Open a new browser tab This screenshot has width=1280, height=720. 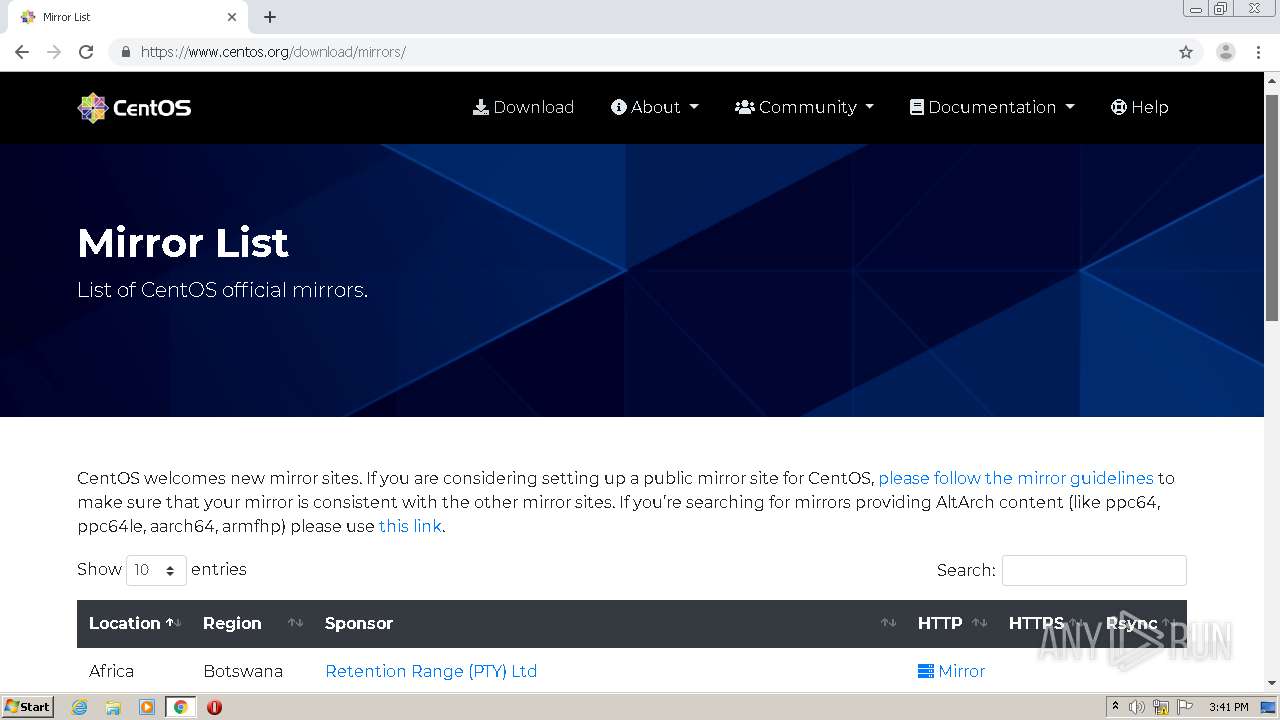(x=270, y=17)
